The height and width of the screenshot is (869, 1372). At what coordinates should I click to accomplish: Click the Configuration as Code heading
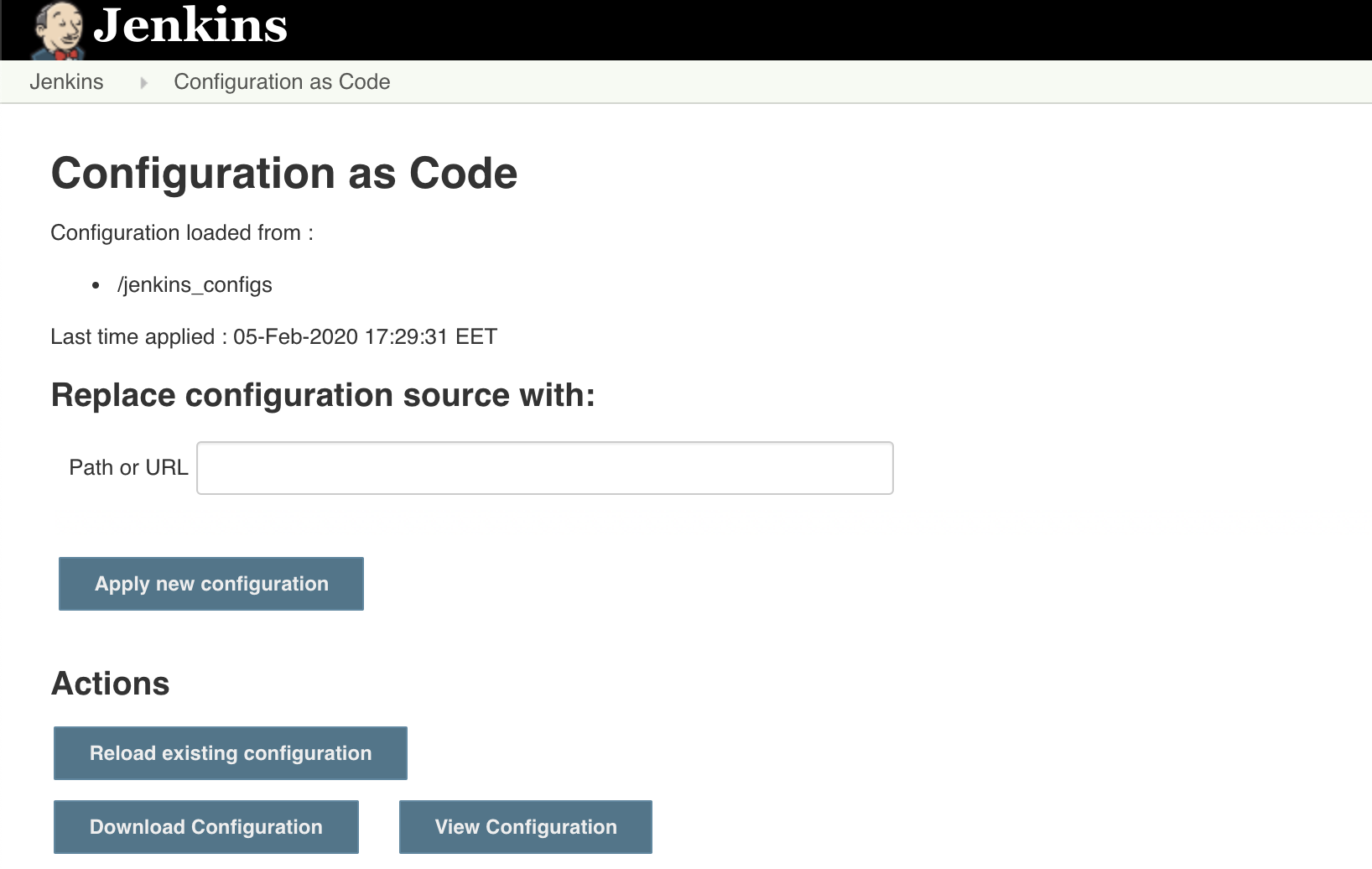pyautogui.click(x=284, y=174)
